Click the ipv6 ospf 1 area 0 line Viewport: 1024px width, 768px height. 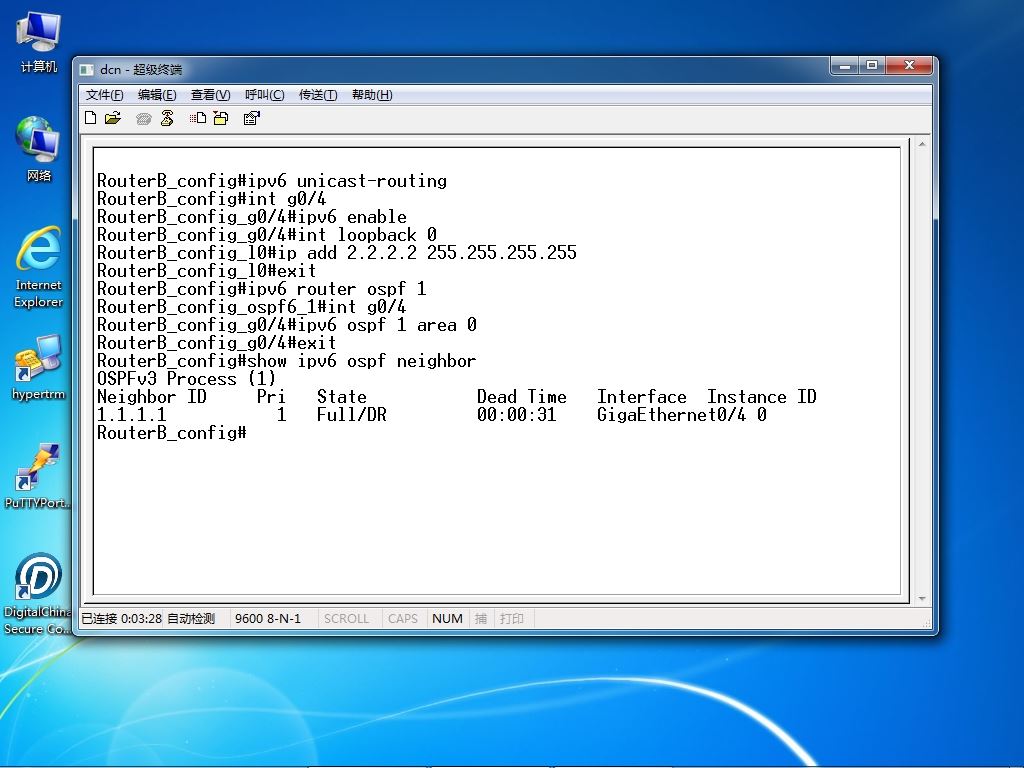(x=287, y=325)
